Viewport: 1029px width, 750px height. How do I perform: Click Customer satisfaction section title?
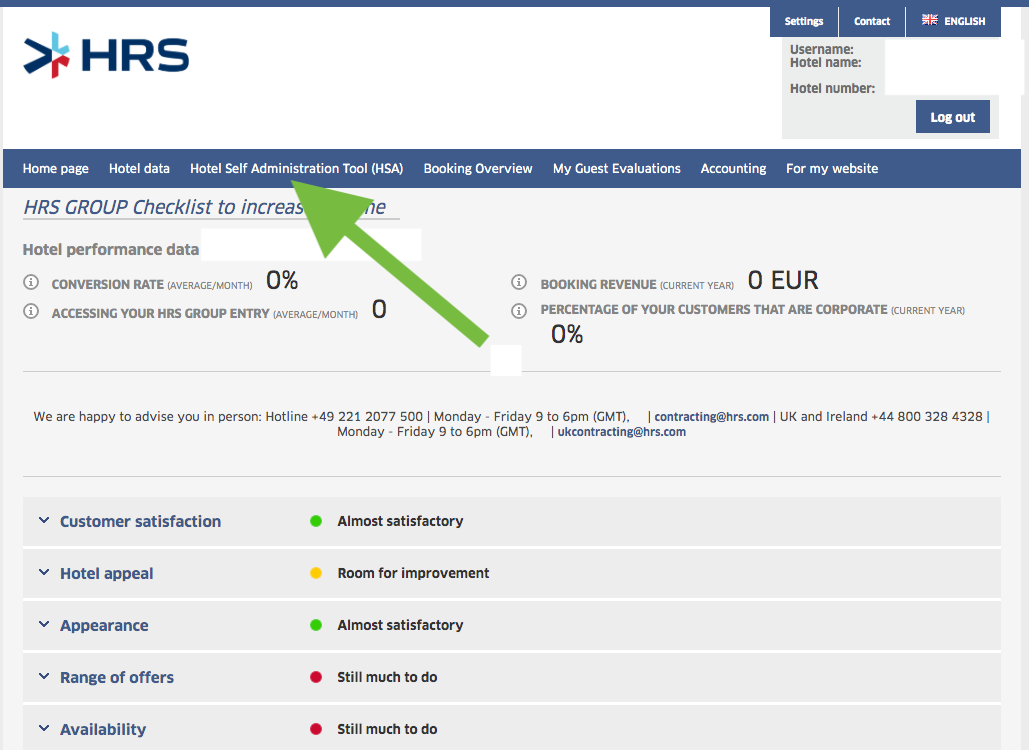coord(140,522)
